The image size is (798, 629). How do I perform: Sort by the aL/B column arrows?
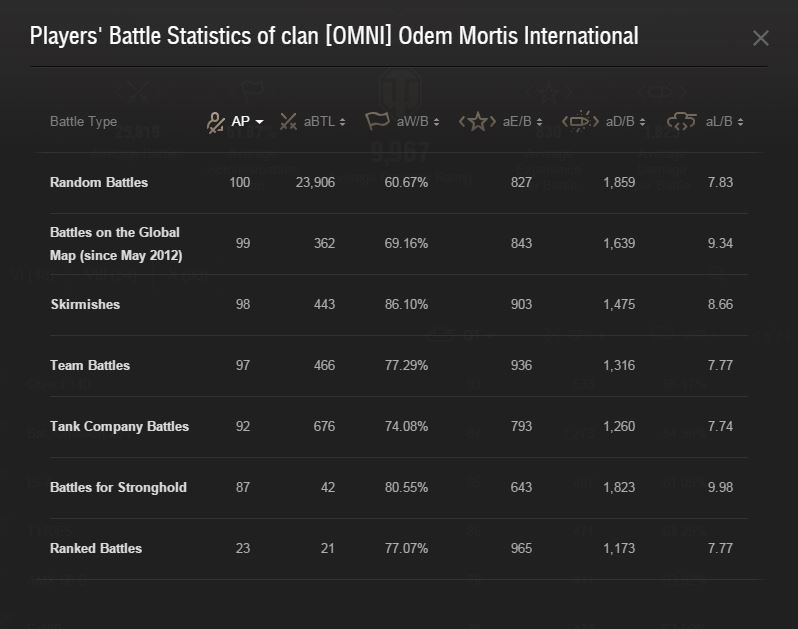point(740,122)
